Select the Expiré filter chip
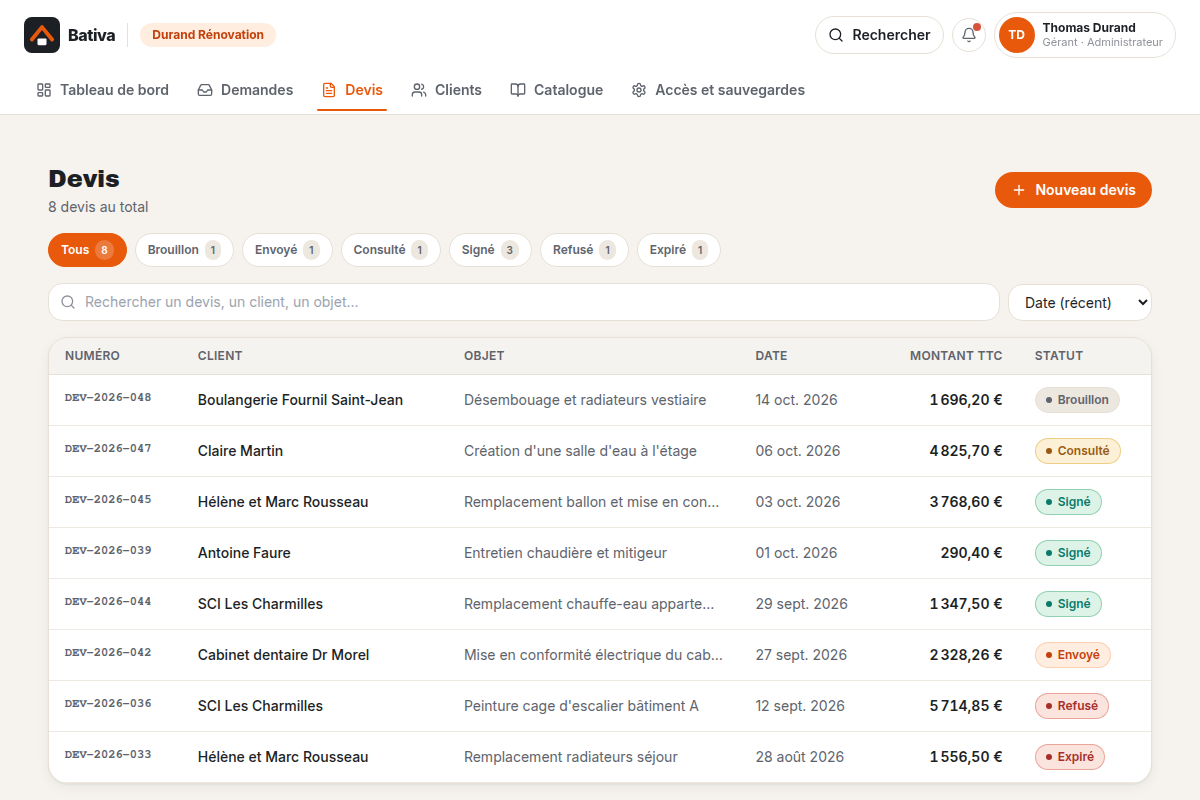 (x=679, y=250)
